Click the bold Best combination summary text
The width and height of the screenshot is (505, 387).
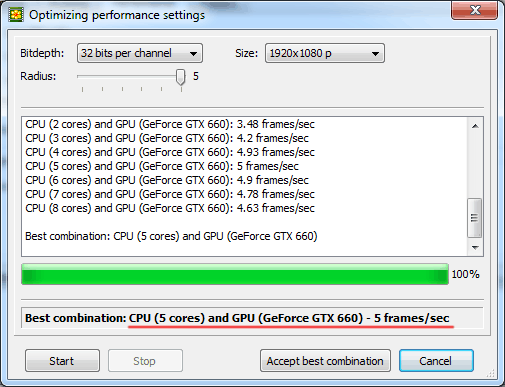coord(237,318)
